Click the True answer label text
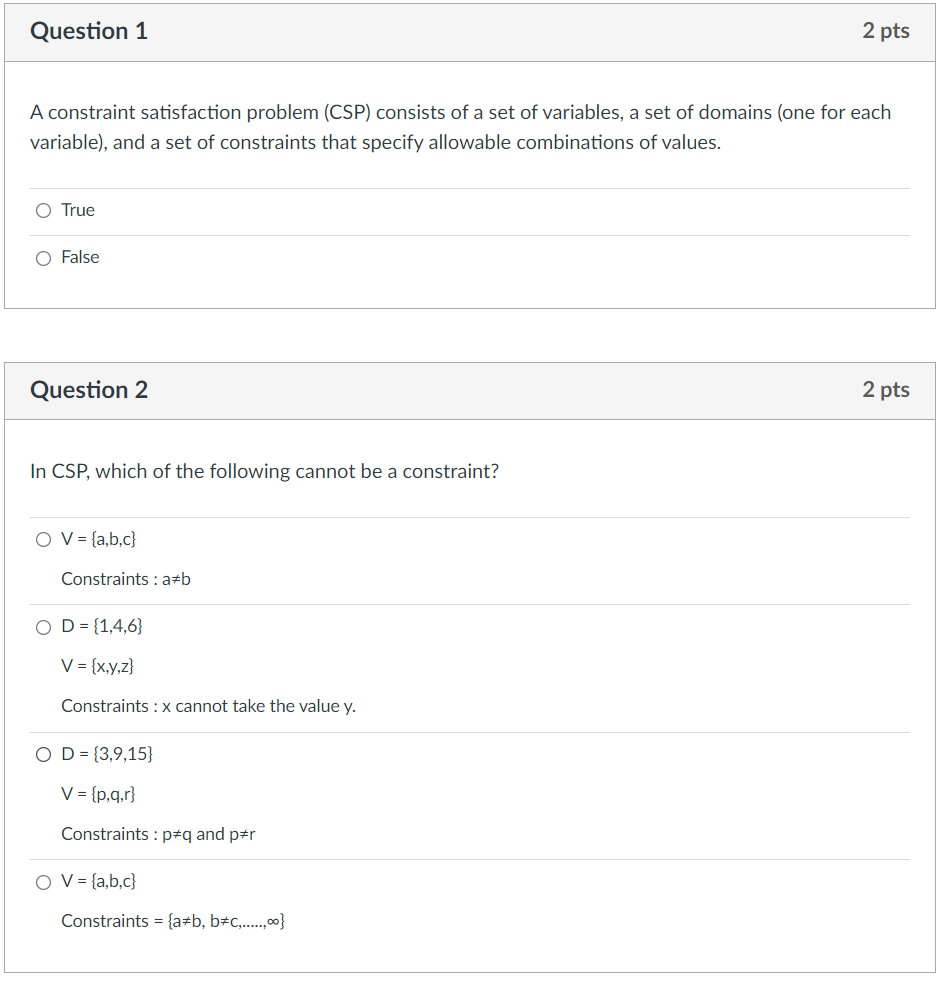The image size is (940, 981). coord(77,210)
